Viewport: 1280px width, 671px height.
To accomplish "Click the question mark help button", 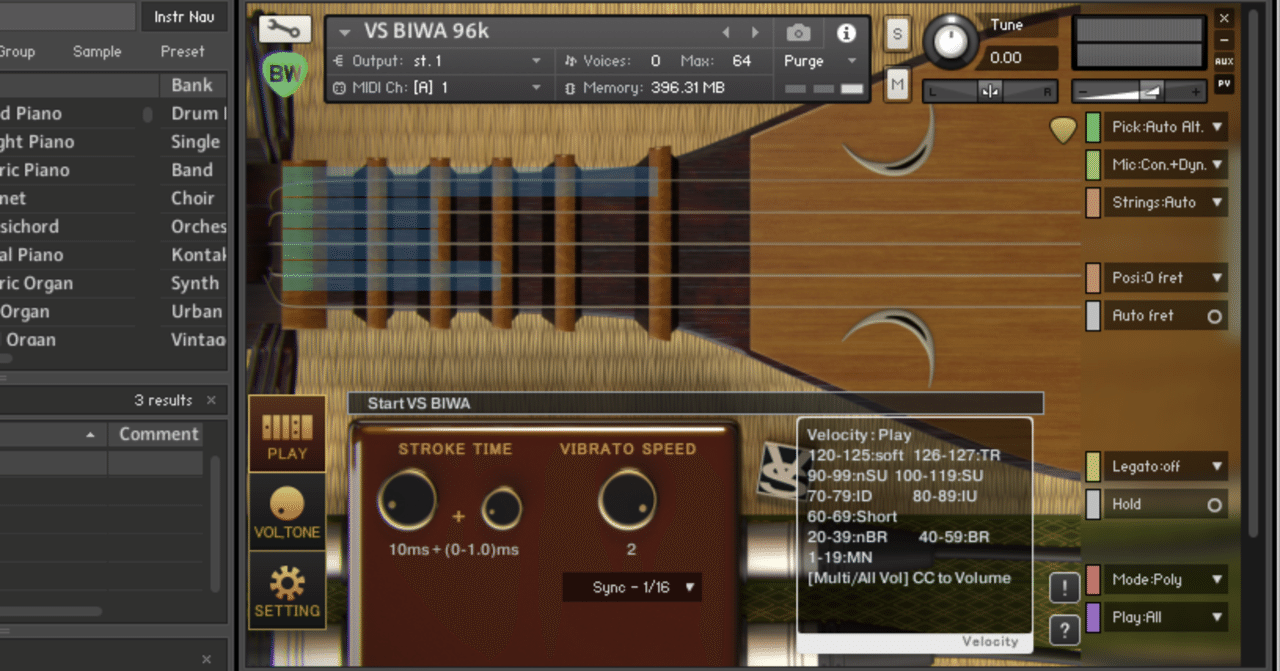I will click(1064, 630).
